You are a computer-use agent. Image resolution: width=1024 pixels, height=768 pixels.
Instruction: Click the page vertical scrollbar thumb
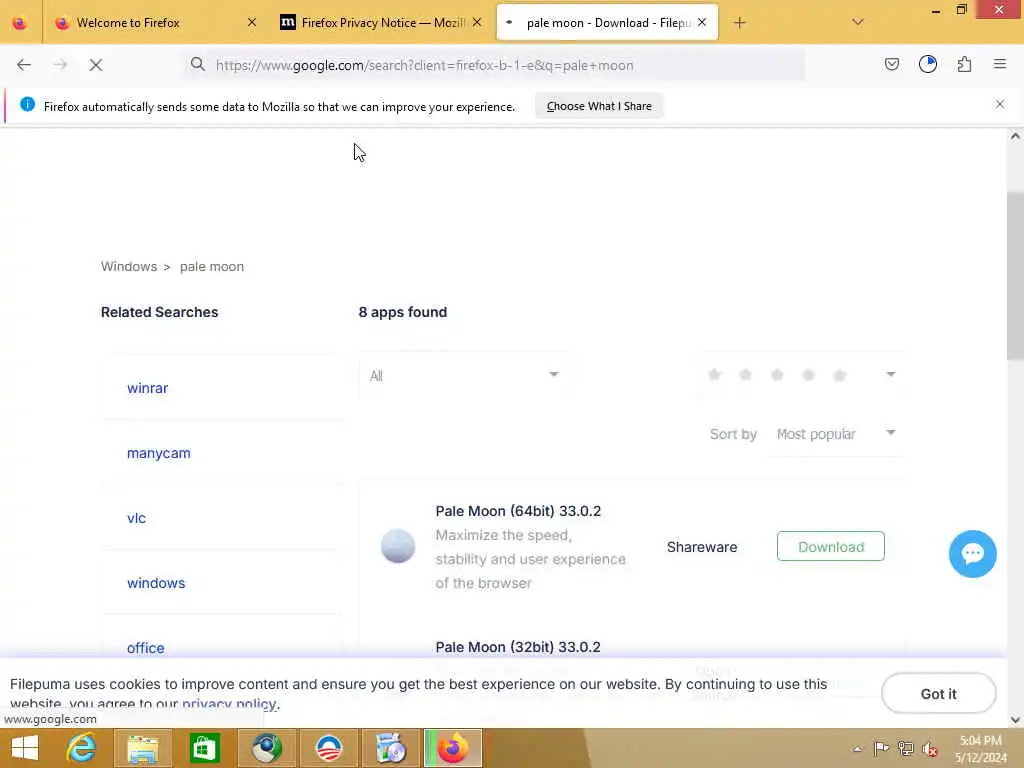pyautogui.click(x=1015, y=276)
